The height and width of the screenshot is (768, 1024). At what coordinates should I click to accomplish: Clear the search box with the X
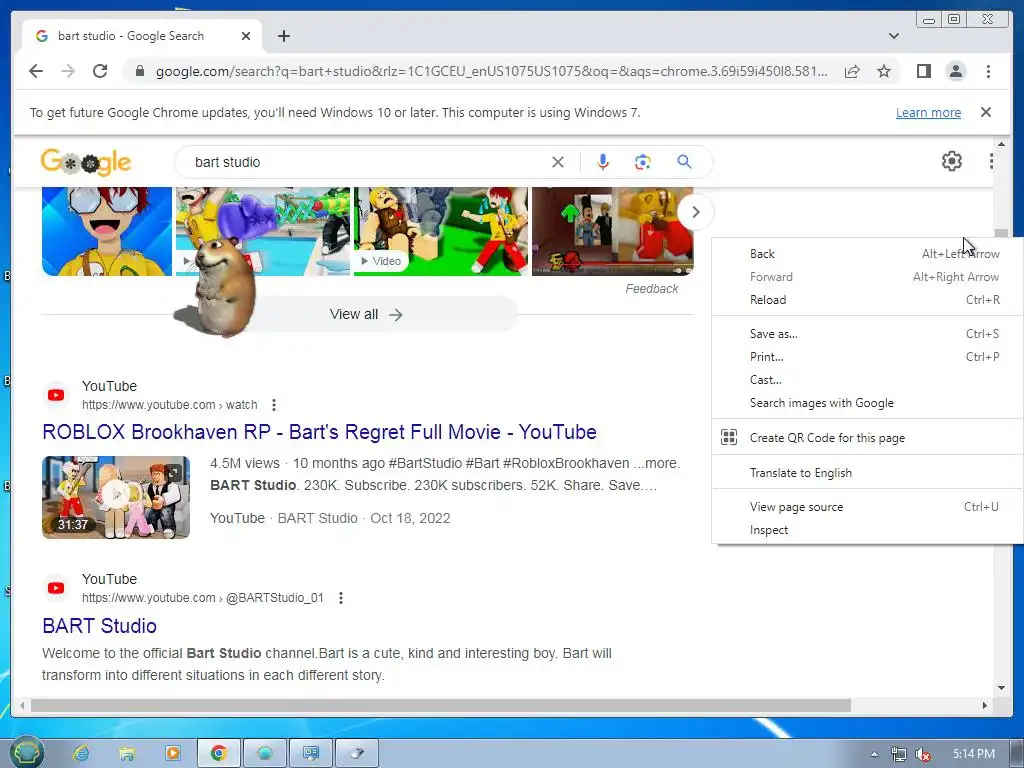(557, 162)
